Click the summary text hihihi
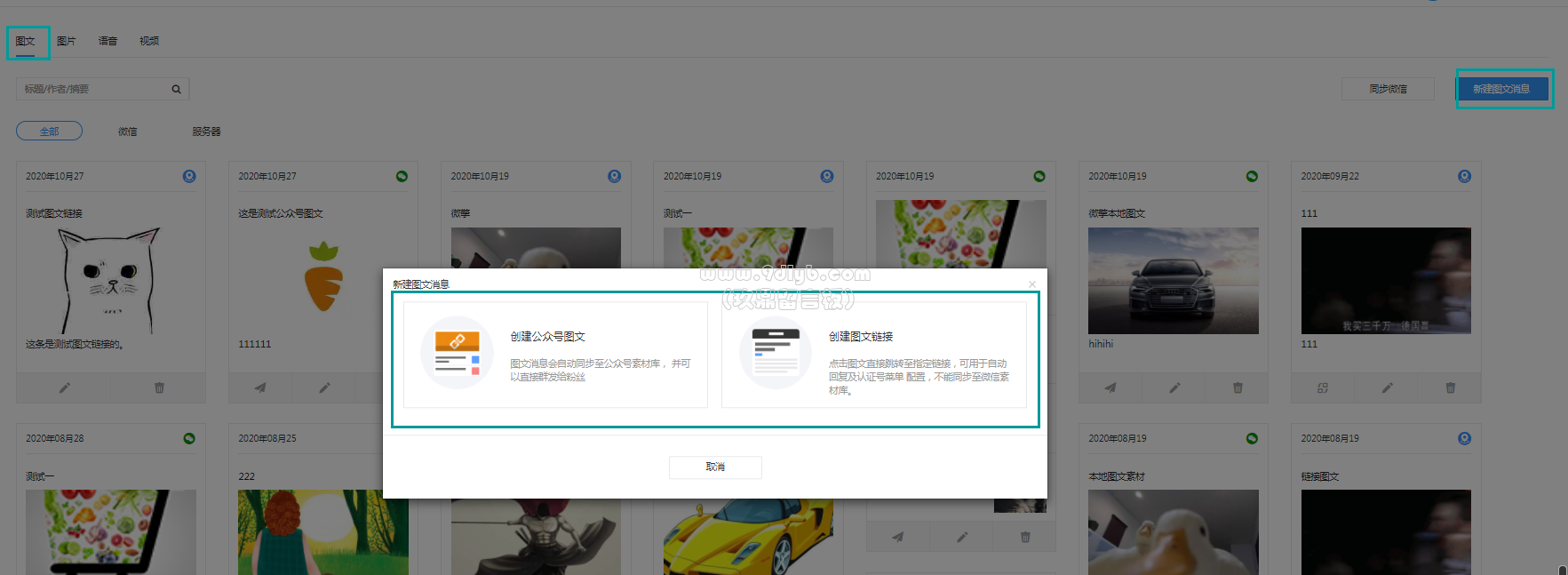 1101,344
